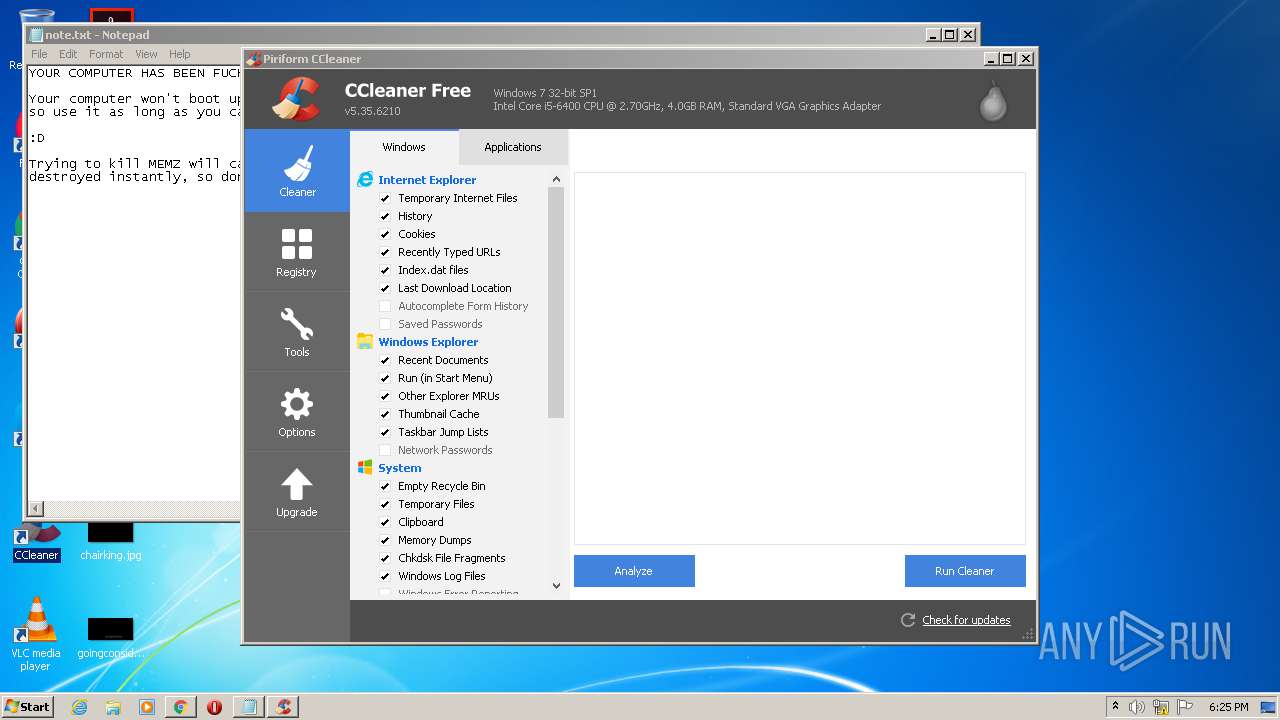Toggle Chkdsk File Fragments checkbox

(x=385, y=558)
